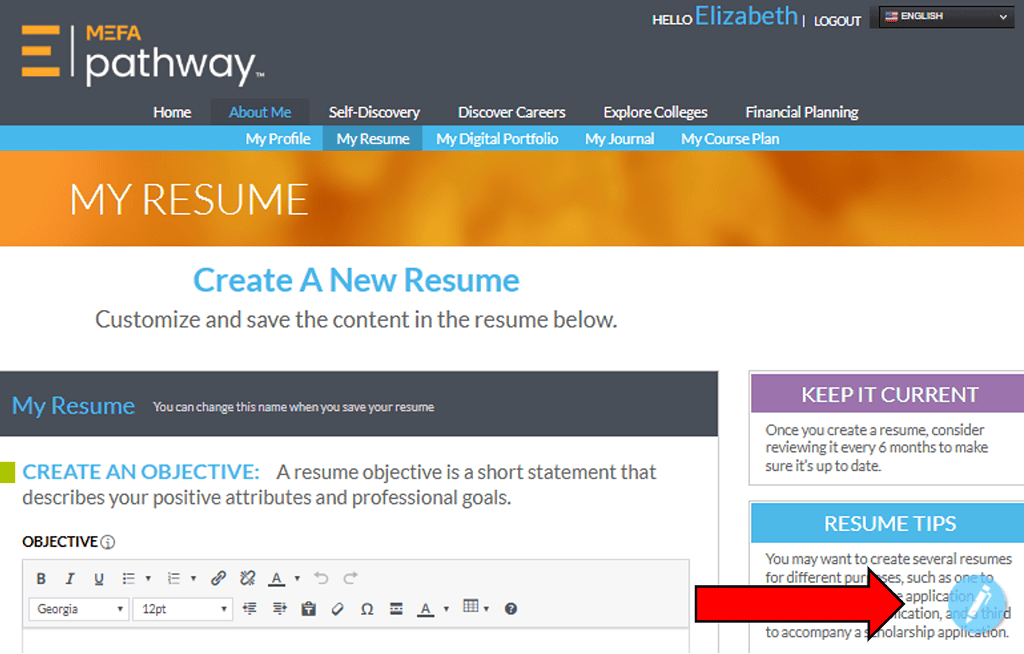Toggle bold formatting in the objective editor
1024x654 pixels.
[41, 578]
